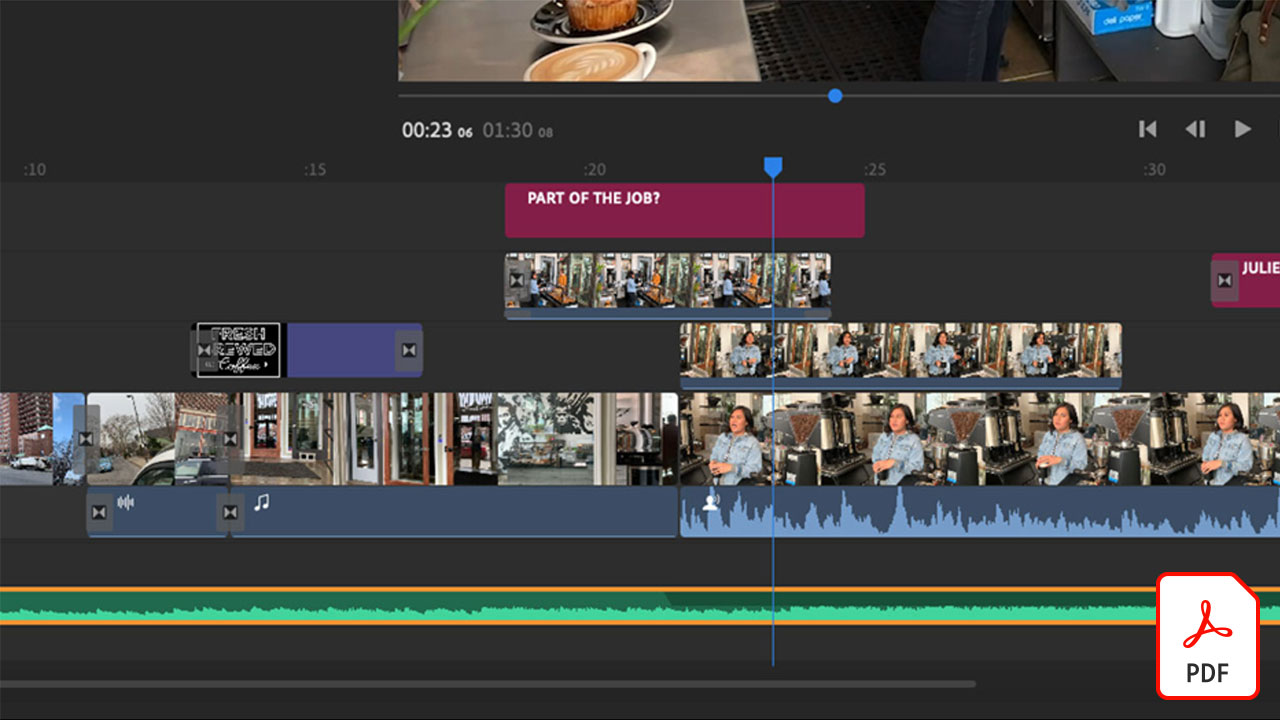
Task: Select the cafe storefront video clip
Action: pos(455,439)
